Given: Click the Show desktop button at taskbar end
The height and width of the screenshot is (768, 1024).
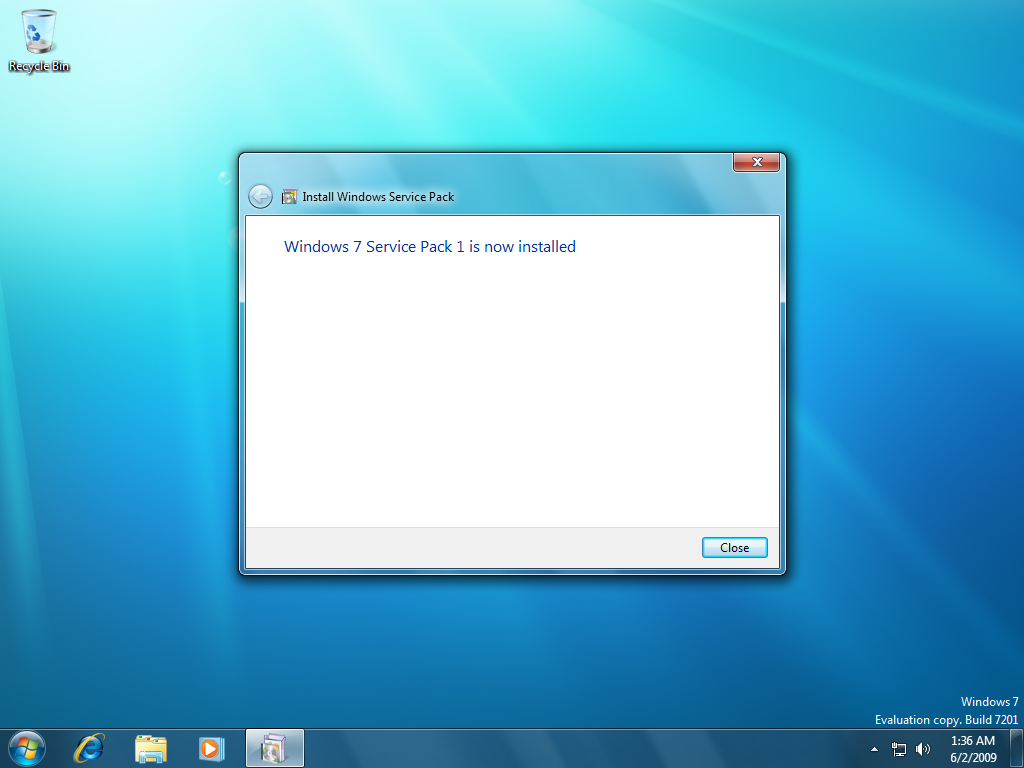Looking at the screenshot, I should click(x=1017, y=748).
